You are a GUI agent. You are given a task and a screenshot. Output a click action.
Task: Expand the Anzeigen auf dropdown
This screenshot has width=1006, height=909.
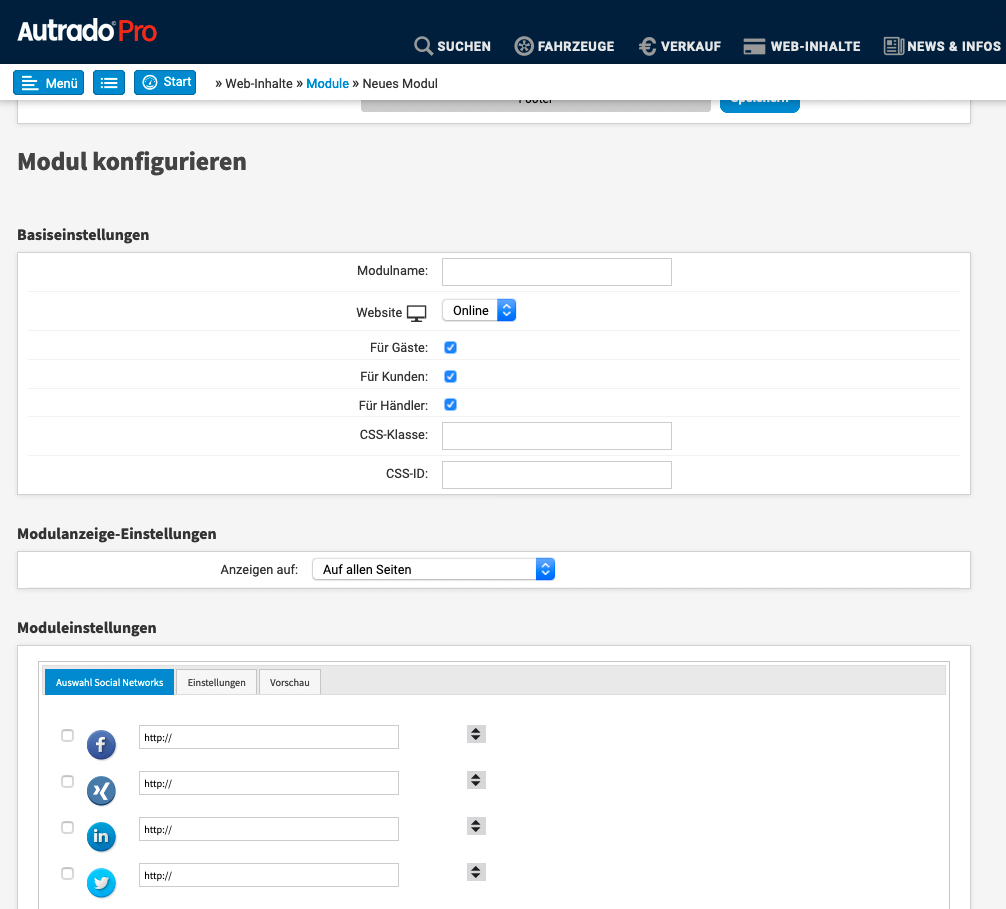[x=433, y=569]
